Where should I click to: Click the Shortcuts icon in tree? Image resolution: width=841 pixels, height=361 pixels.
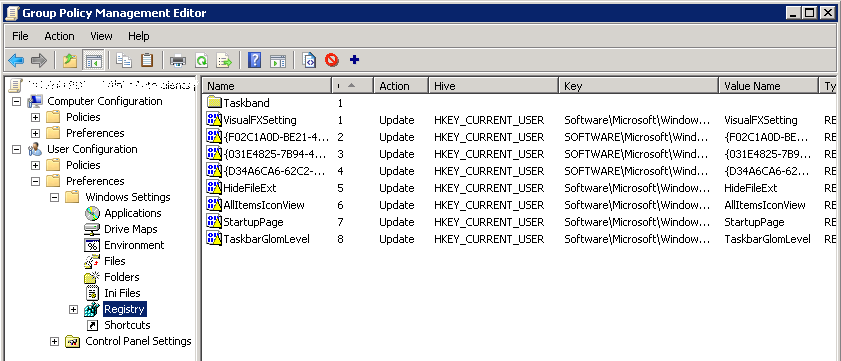pyautogui.click(x=92, y=325)
